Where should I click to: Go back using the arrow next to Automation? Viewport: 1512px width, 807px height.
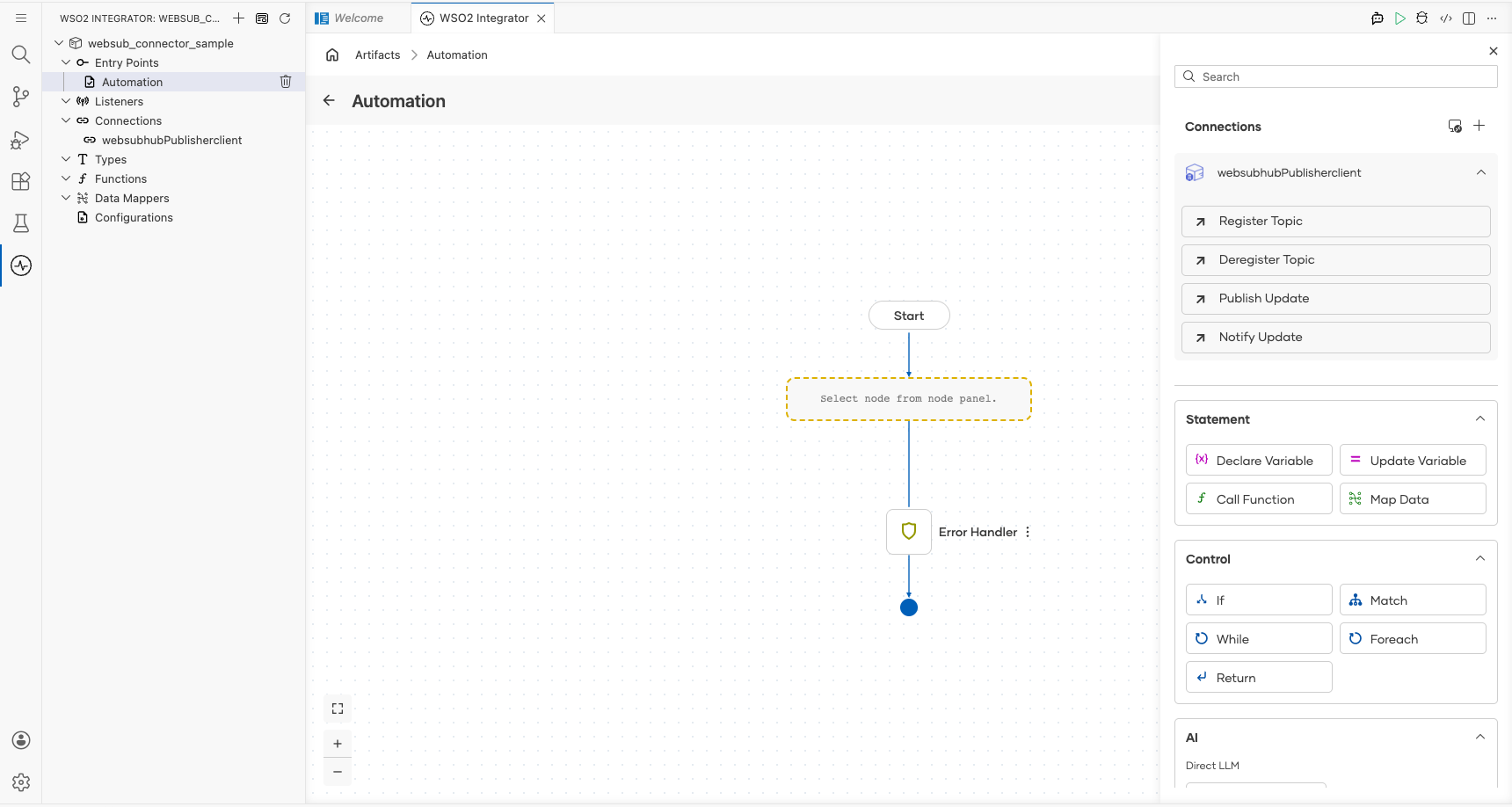pos(329,100)
